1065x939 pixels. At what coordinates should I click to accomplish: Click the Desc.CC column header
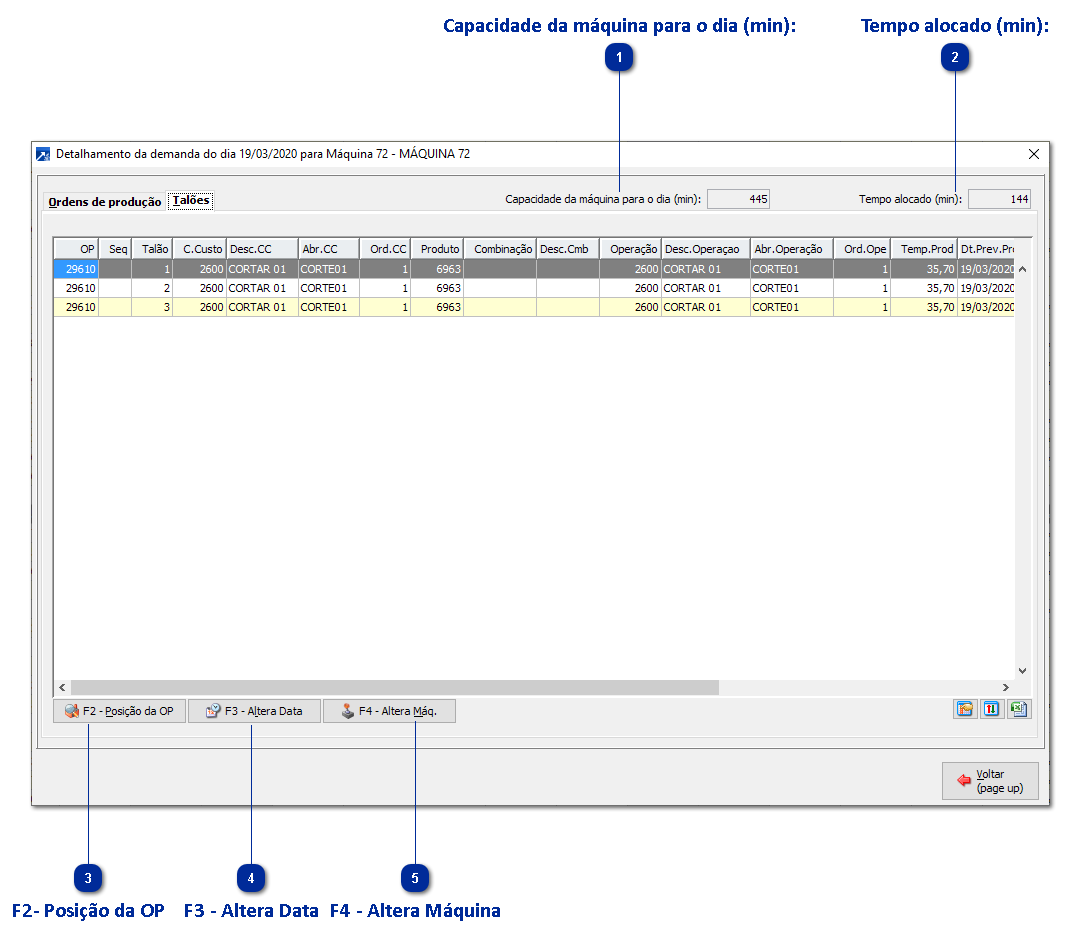pos(262,249)
